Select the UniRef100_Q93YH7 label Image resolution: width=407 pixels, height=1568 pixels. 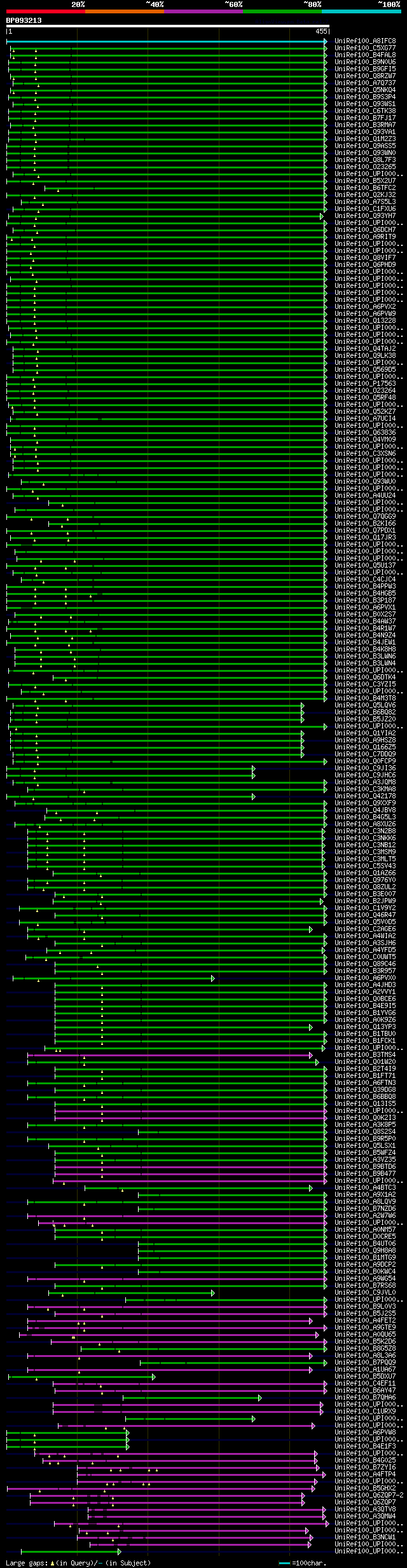(365, 216)
